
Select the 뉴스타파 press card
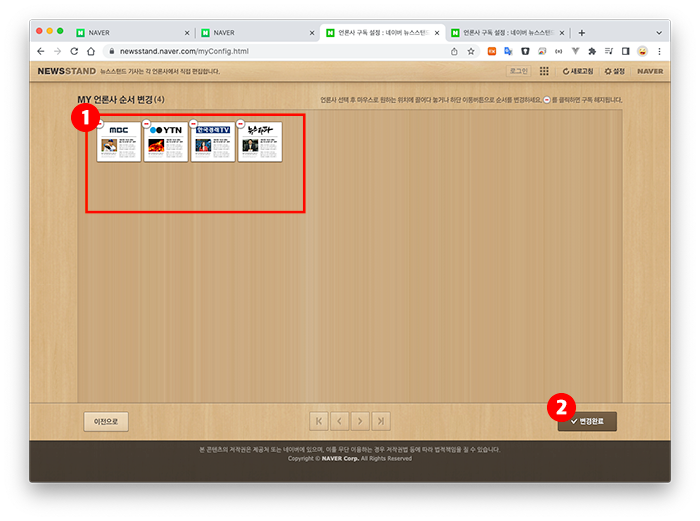260,142
